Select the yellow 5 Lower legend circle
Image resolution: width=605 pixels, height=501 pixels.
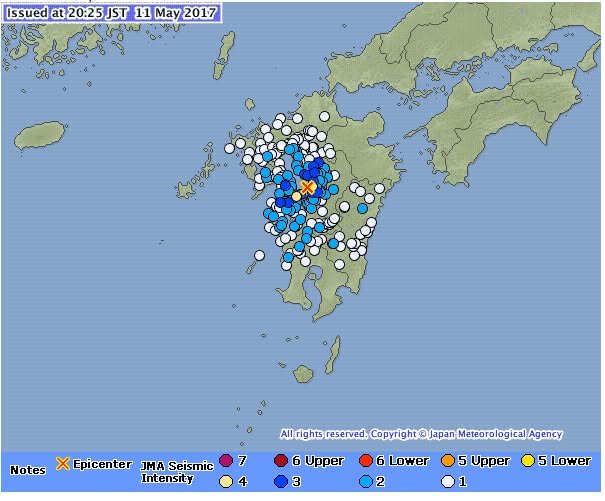tap(528, 462)
